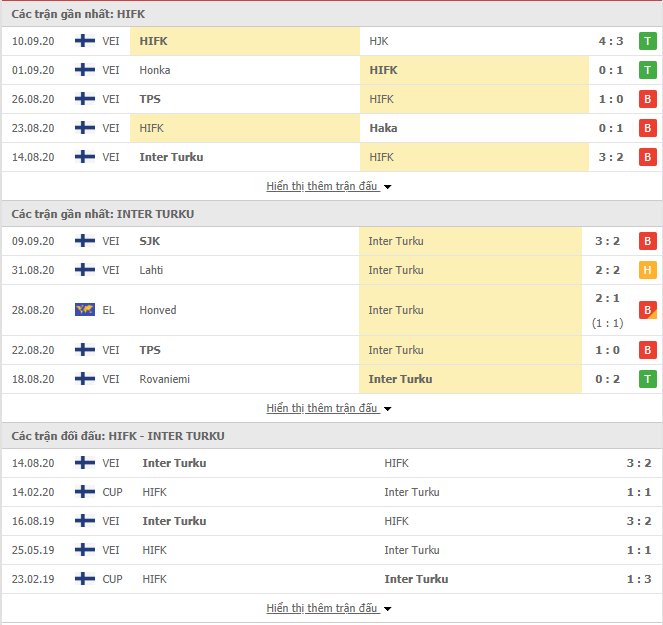Click the 0 : 2 Rovaniemi match score

[609, 379]
